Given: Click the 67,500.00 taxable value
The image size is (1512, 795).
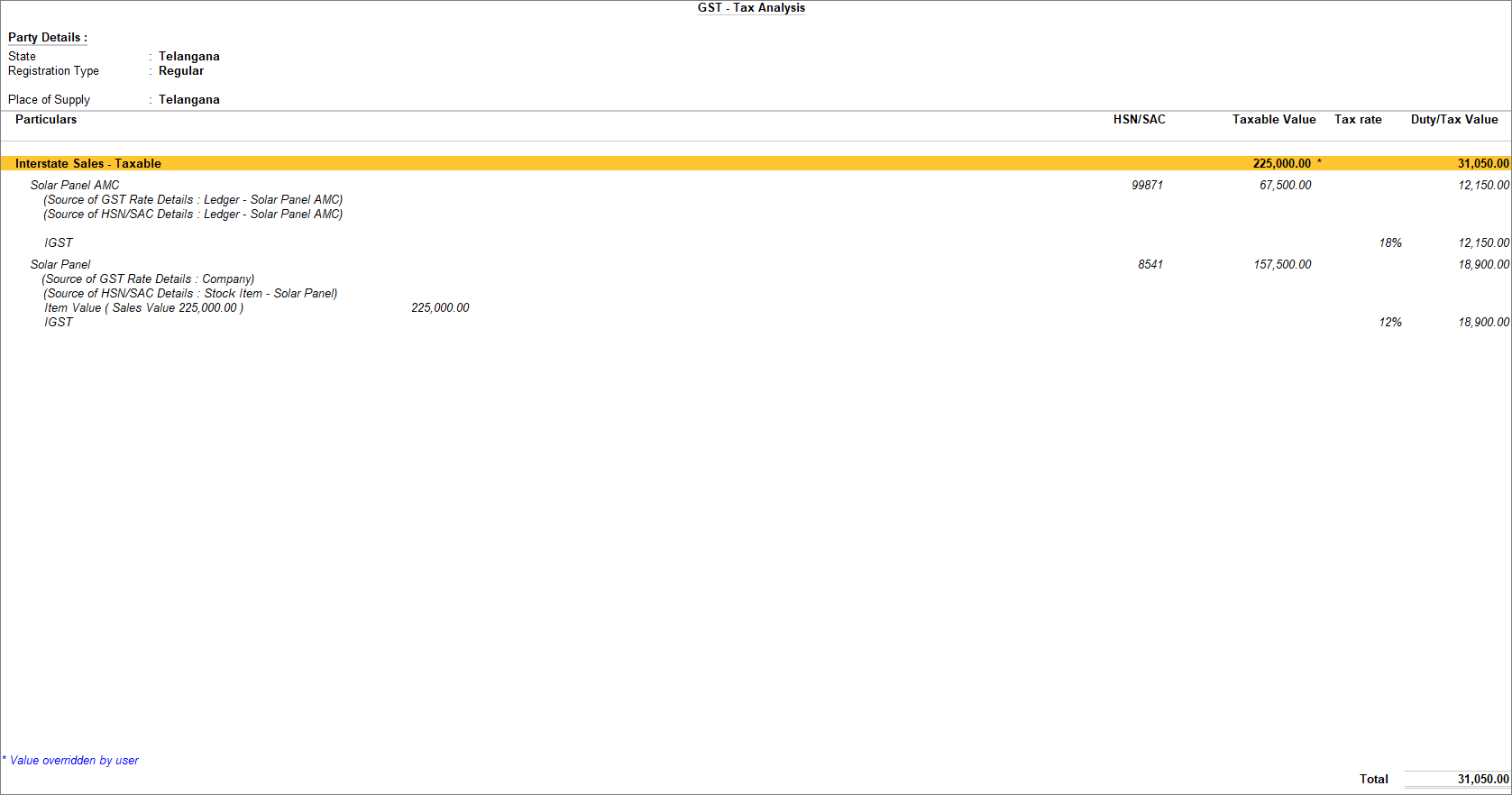Looking at the screenshot, I should click(x=1286, y=185).
